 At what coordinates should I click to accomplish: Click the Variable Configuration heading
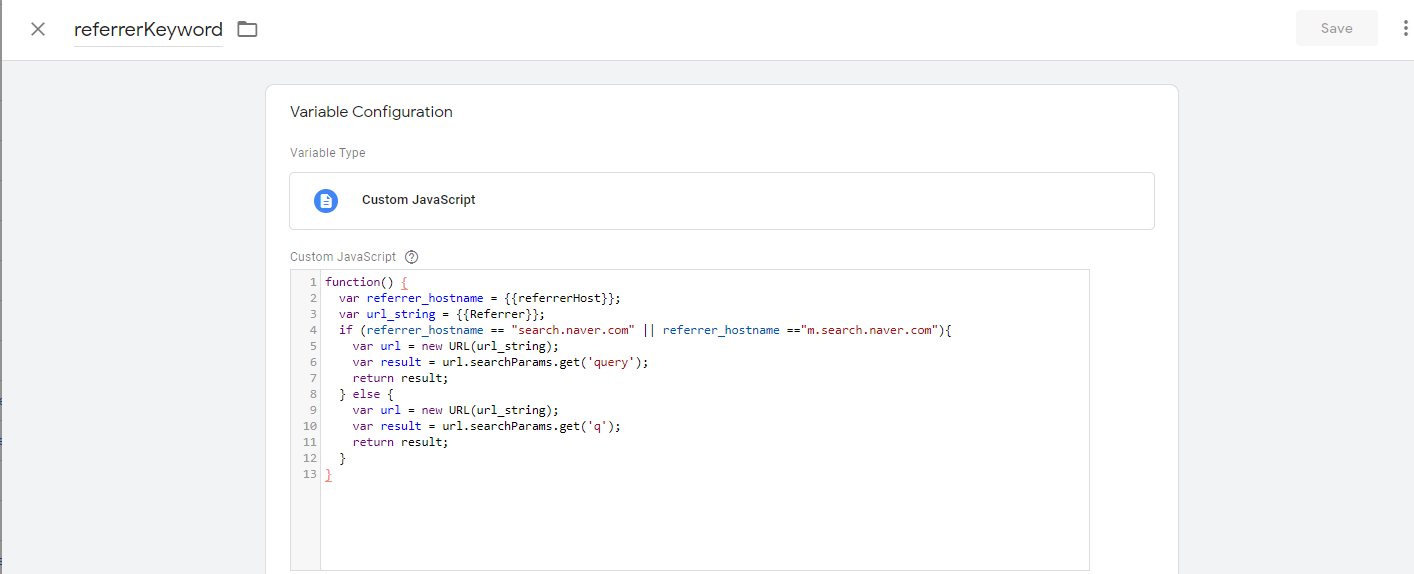[x=371, y=112]
